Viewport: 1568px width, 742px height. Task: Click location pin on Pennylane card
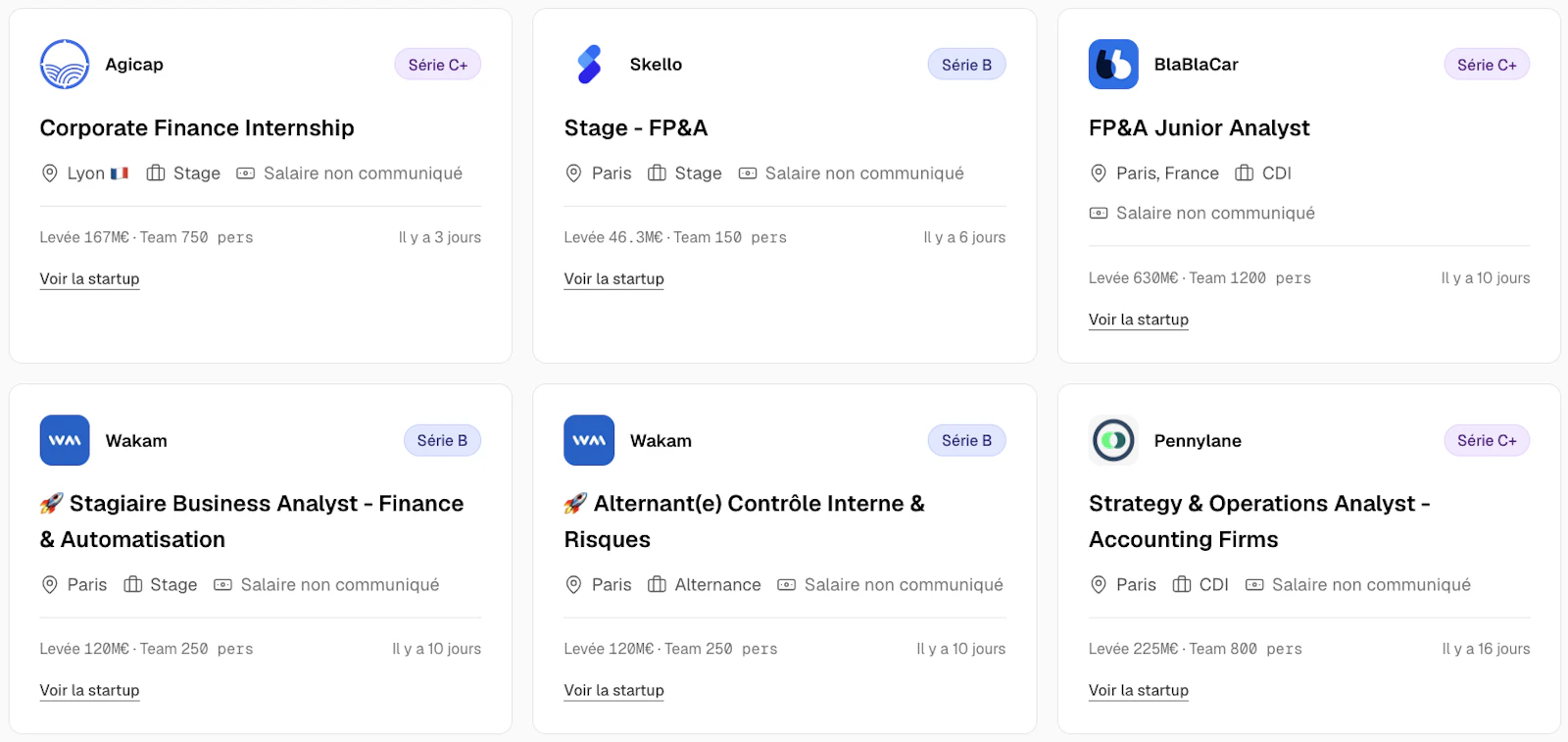point(1099,585)
